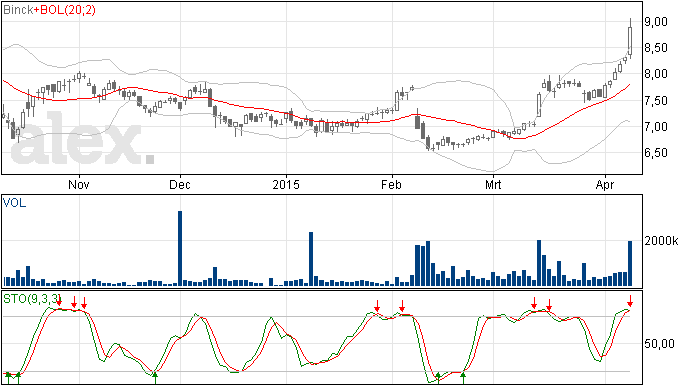Click the tall volume bar after 2015 label

click(x=311, y=259)
